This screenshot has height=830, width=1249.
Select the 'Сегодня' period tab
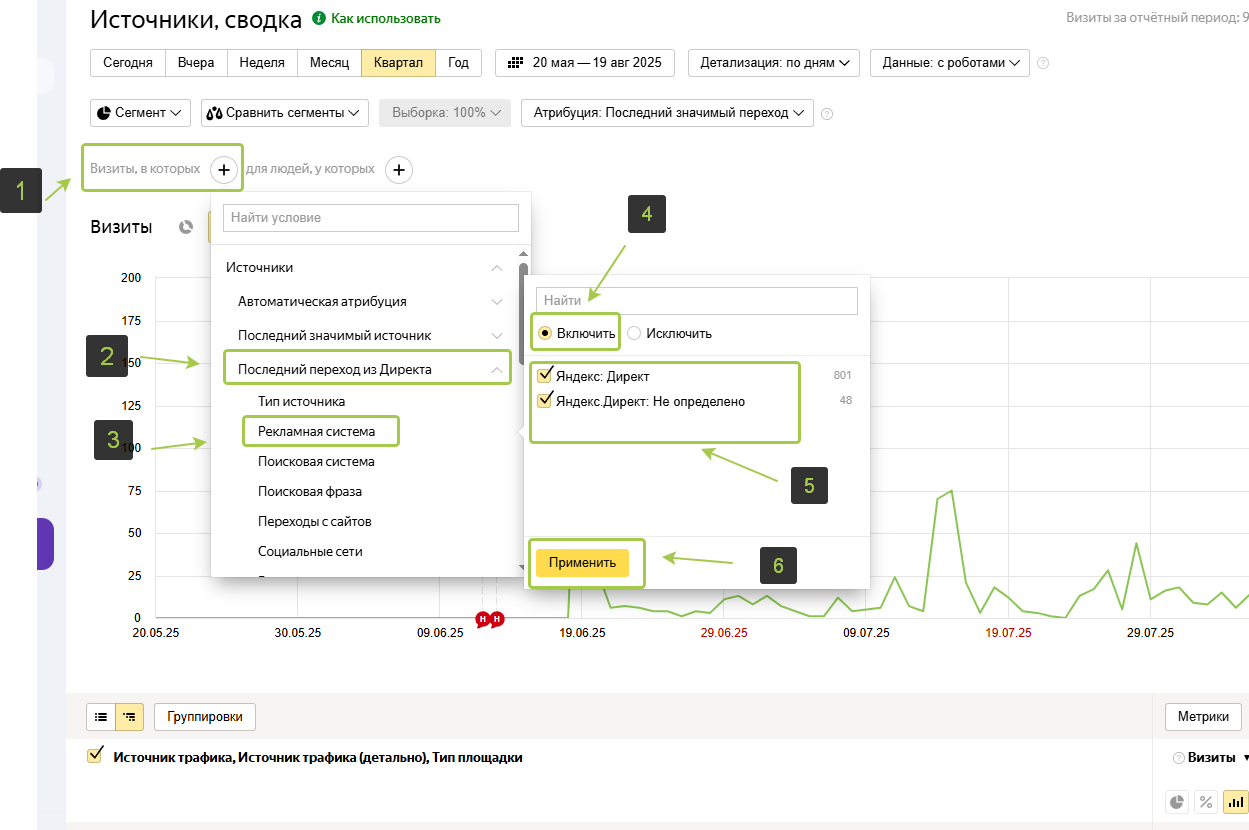[x=127, y=62]
